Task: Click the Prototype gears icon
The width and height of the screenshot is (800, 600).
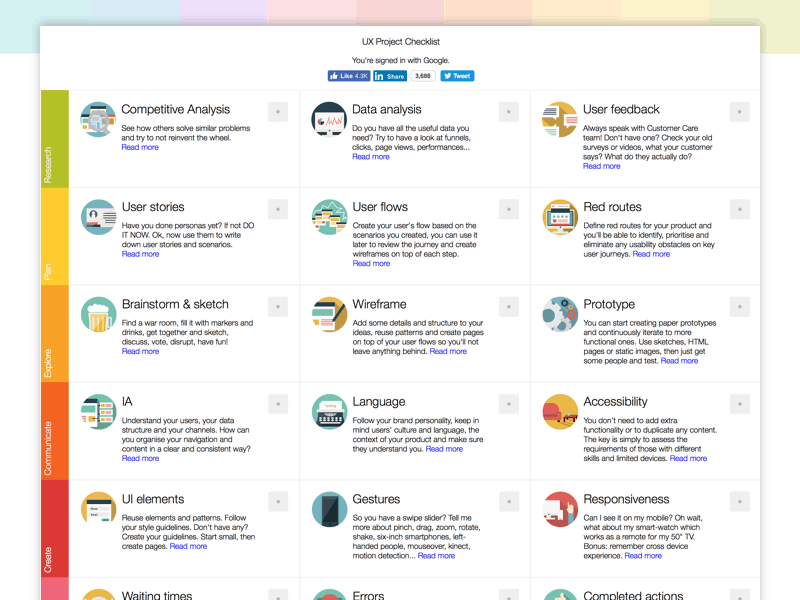Action: click(560, 314)
